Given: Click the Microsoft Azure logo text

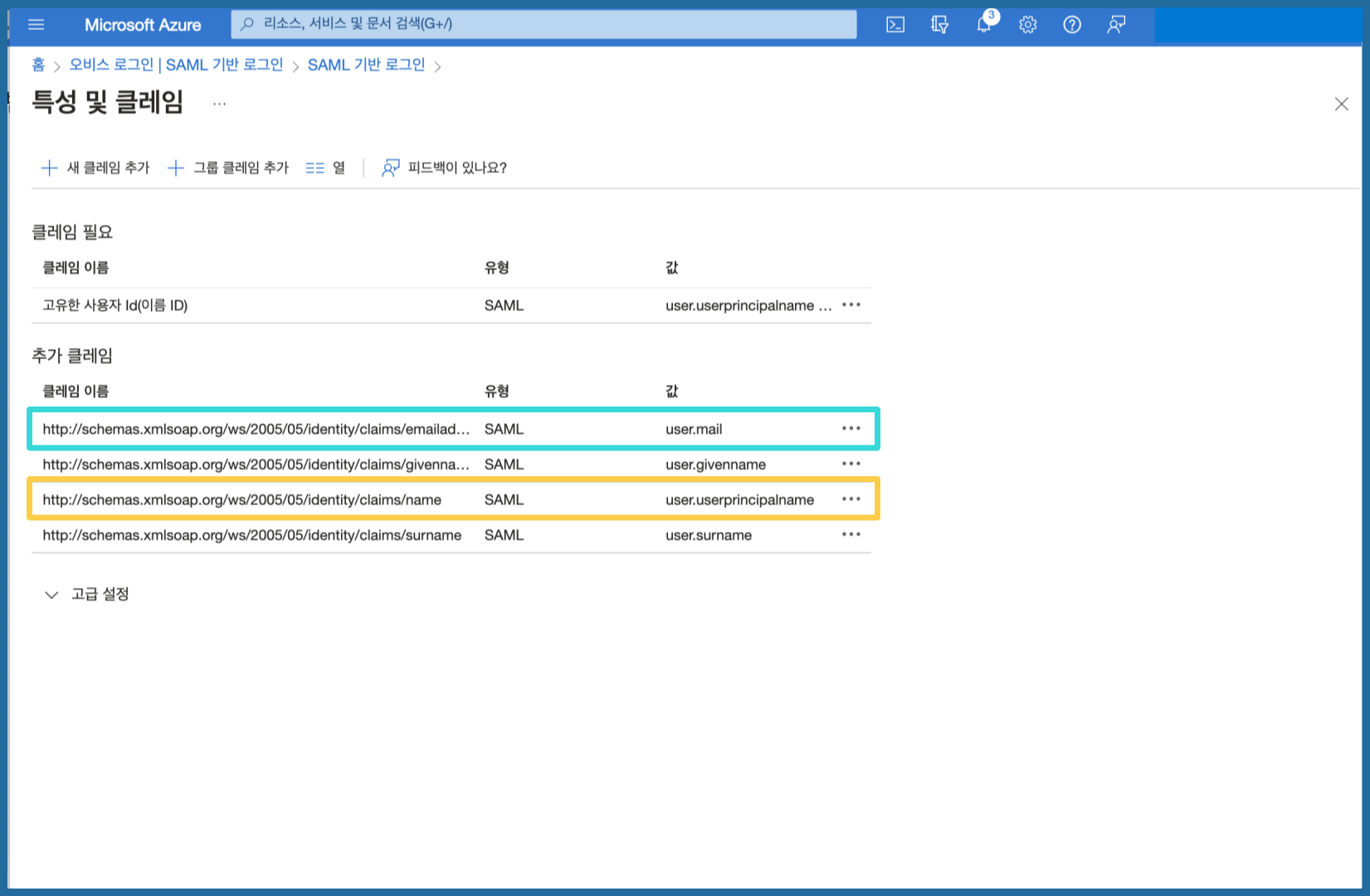Looking at the screenshot, I should click(143, 25).
